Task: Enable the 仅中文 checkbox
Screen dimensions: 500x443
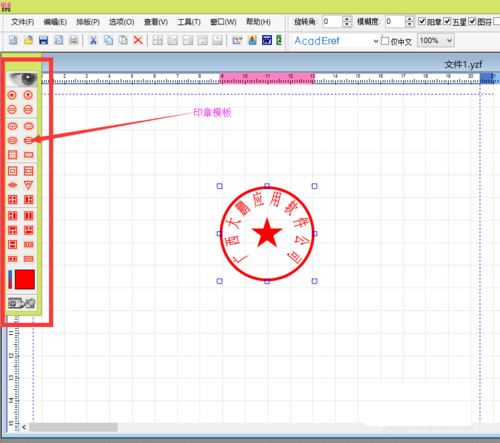Action: [385, 41]
